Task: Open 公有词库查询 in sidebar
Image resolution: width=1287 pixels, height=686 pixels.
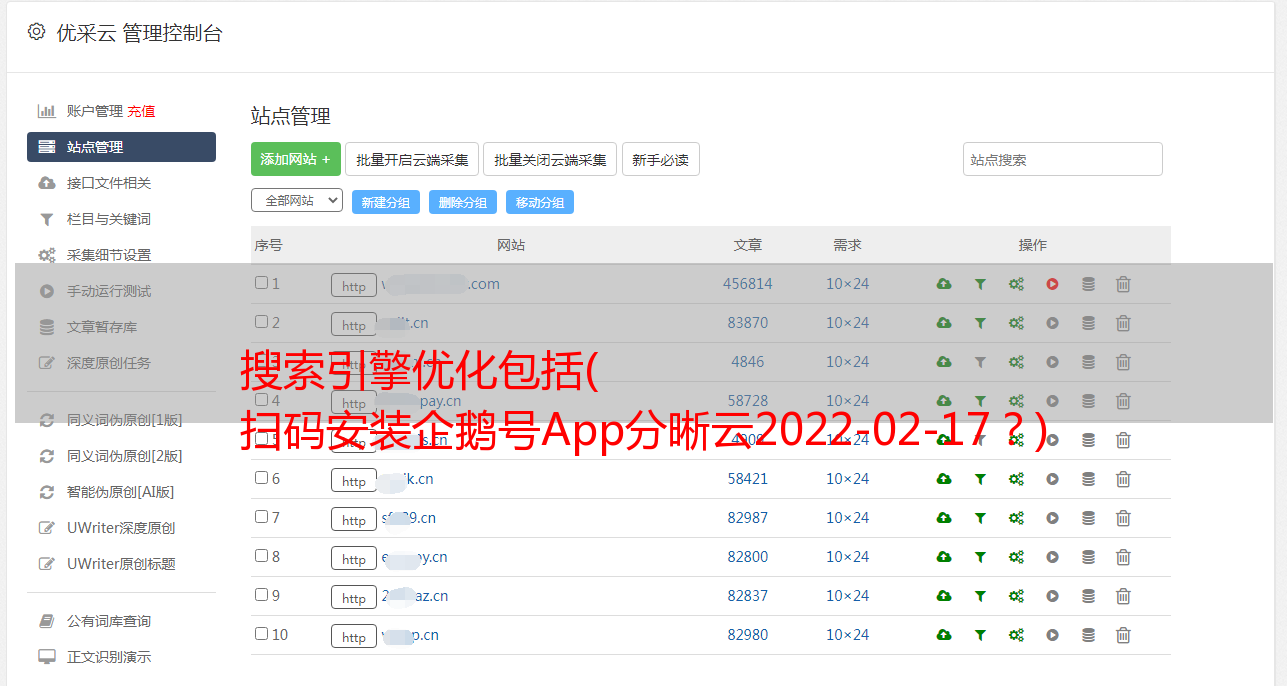Action: pyautogui.click(x=109, y=621)
